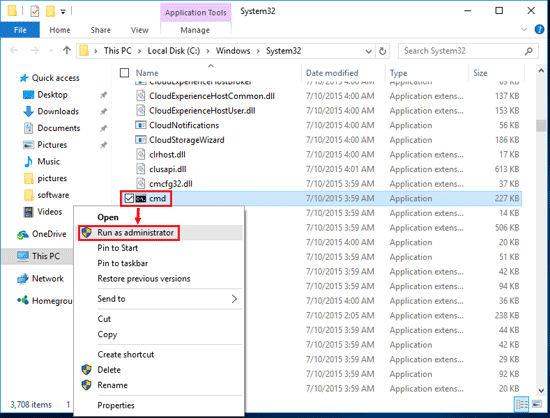Click the search magnifier icon
Viewport: 550px width, 418px height.
tap(529, 51)
